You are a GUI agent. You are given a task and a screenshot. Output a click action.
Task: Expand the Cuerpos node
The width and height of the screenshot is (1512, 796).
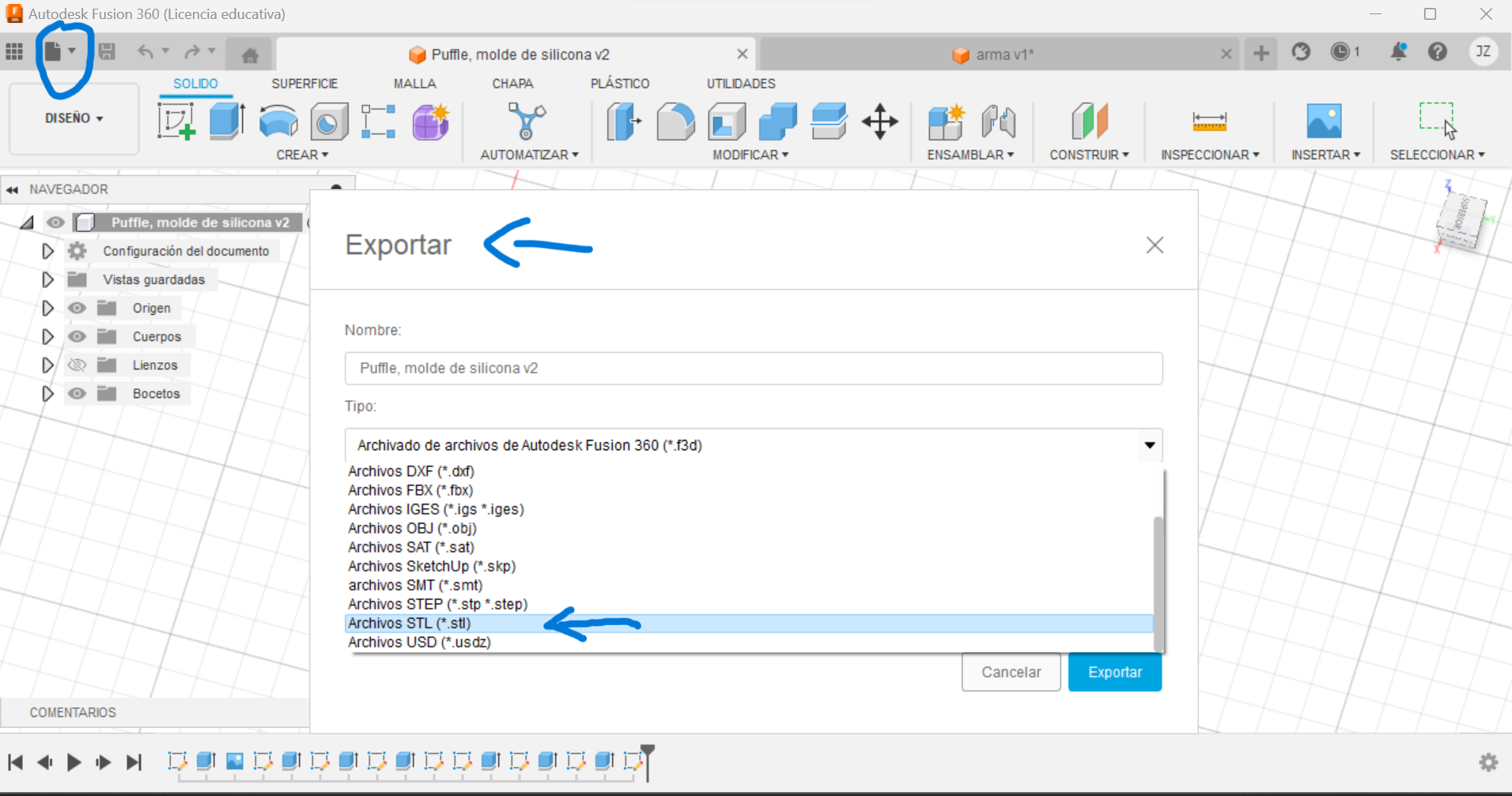[47, 336]
